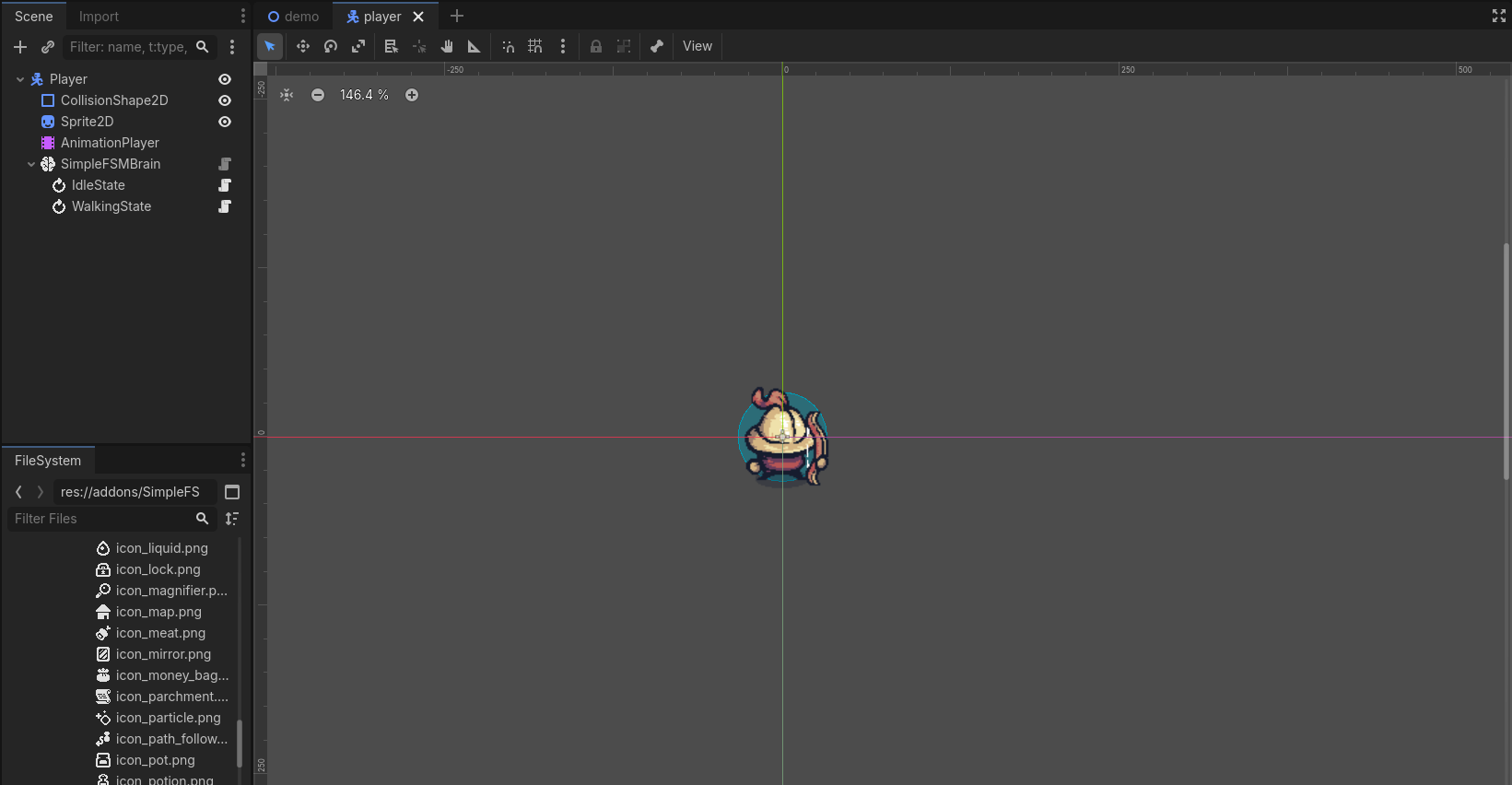Center the viewport view
Screen dimensions: 1512x785
coord(287,95)
